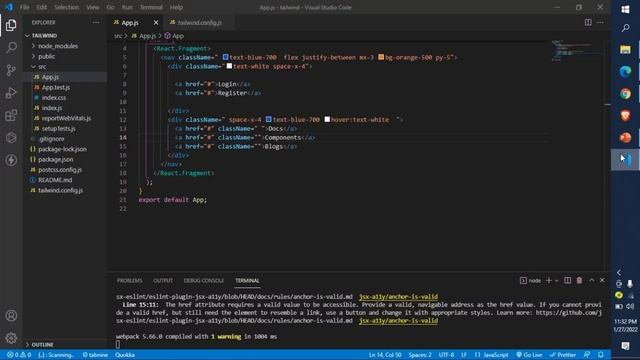Maximize the terminal panel size

[x=591, y=280]
